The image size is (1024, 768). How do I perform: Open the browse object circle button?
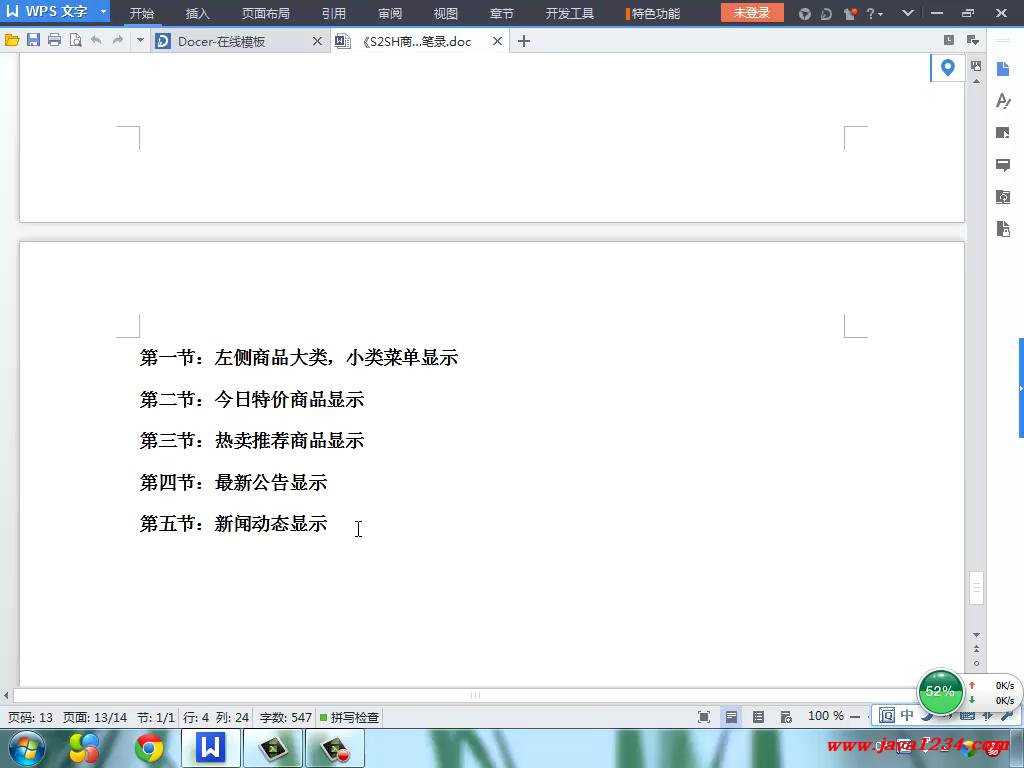click(976, 664)
